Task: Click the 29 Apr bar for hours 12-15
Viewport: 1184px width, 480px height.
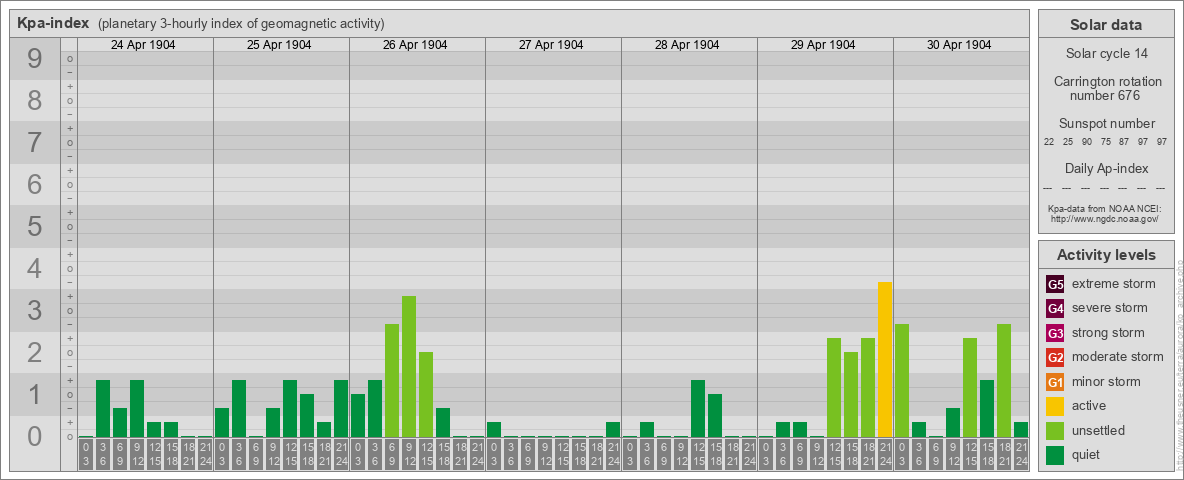Action: click(x=834, y=388)
